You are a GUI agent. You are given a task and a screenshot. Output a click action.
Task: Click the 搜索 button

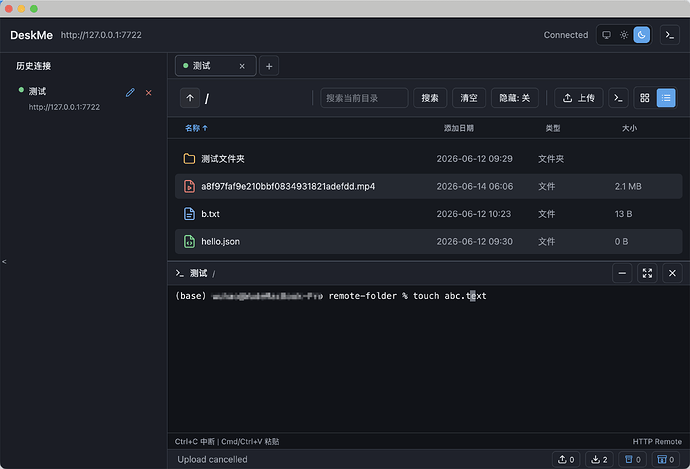430,98
